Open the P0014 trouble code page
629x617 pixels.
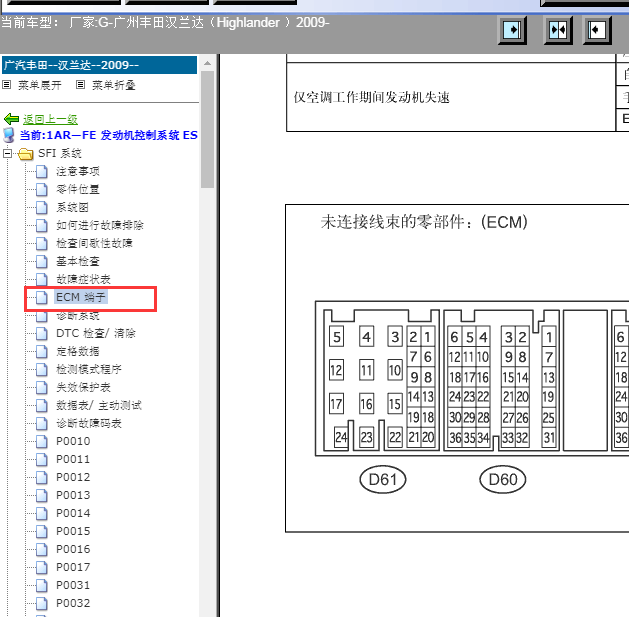point(73,513)
